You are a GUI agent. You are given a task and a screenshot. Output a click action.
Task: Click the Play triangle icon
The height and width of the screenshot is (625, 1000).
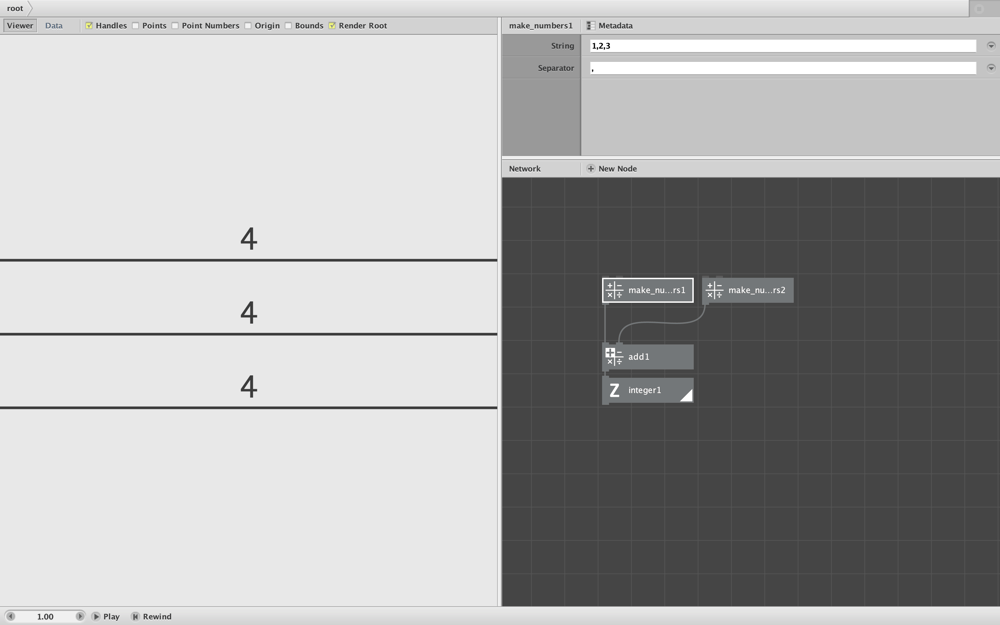pos(96,617)
